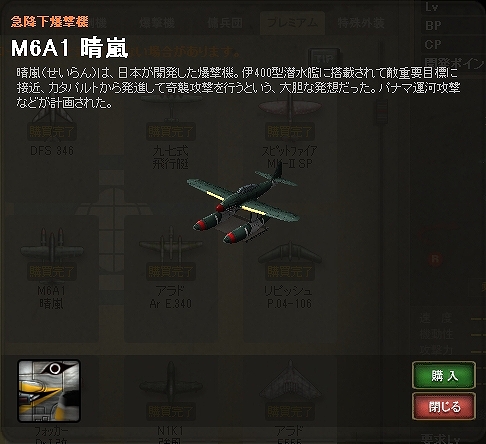
Task: Switch to the 傭兵団 tab
Action: (225, 23)
